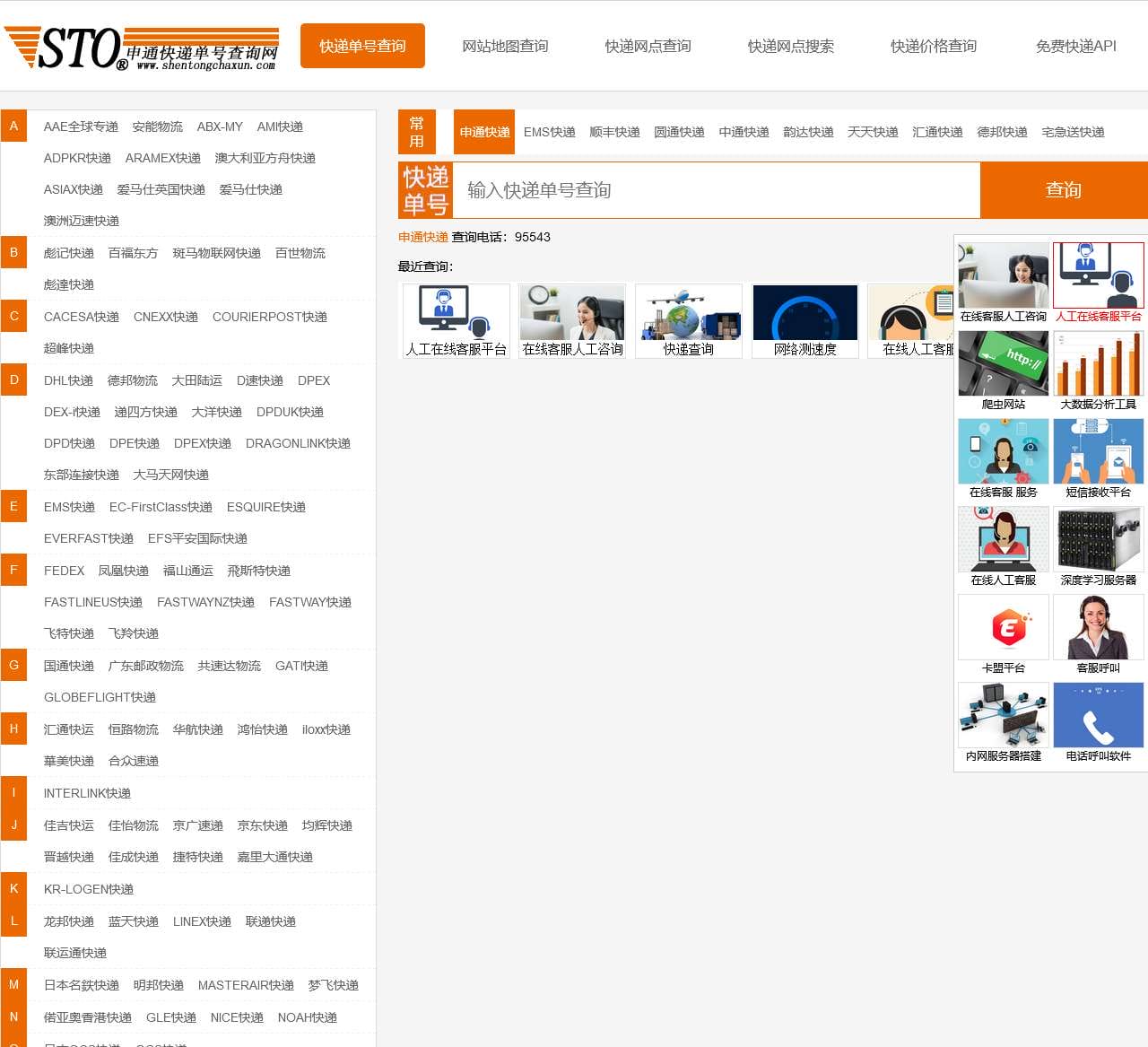1148x1047 pixels.
Task: Open 快递网点搜索 in the top navigation
Action: point(791,46)
